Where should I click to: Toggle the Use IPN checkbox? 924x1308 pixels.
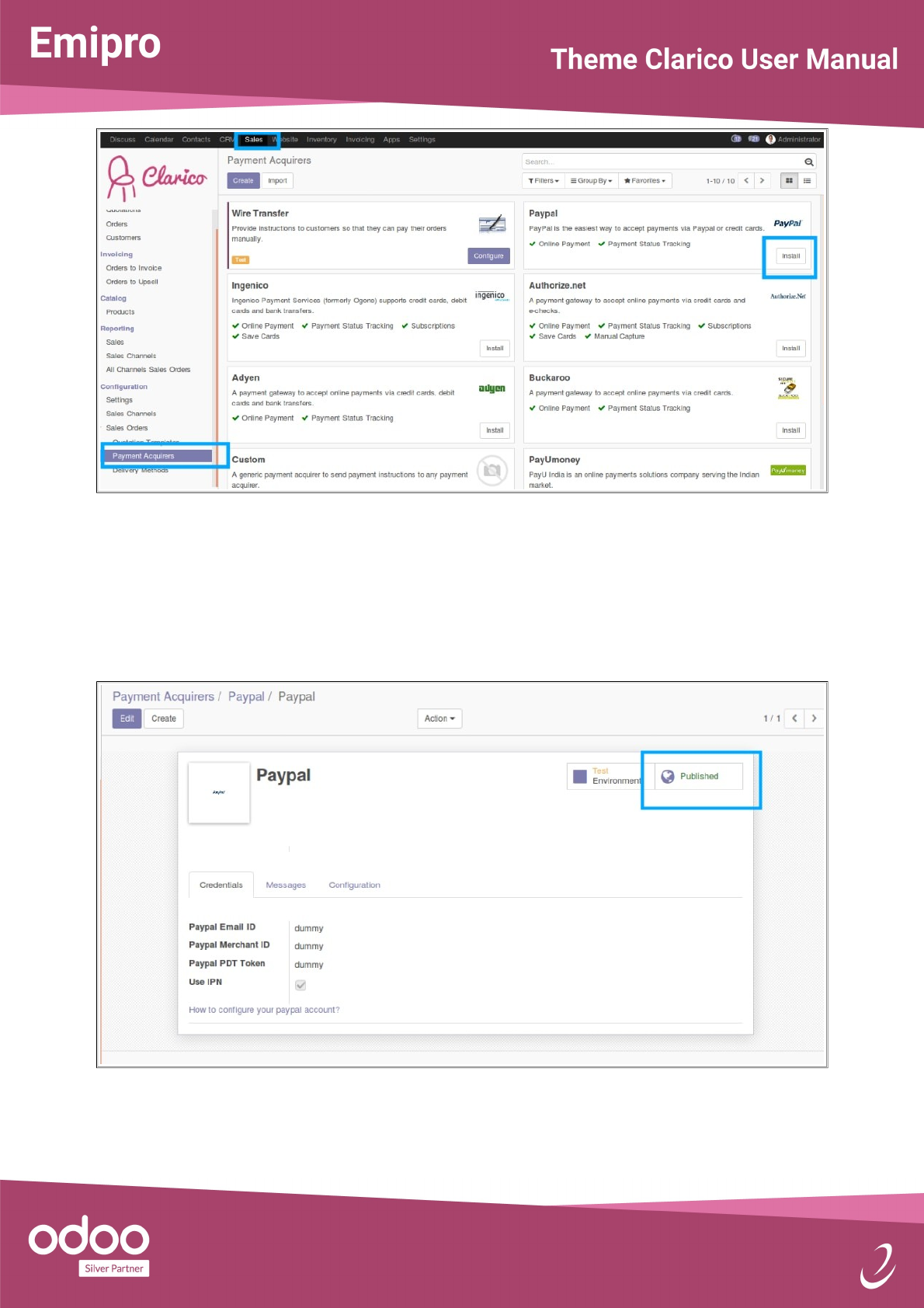[x=300, y=985]
